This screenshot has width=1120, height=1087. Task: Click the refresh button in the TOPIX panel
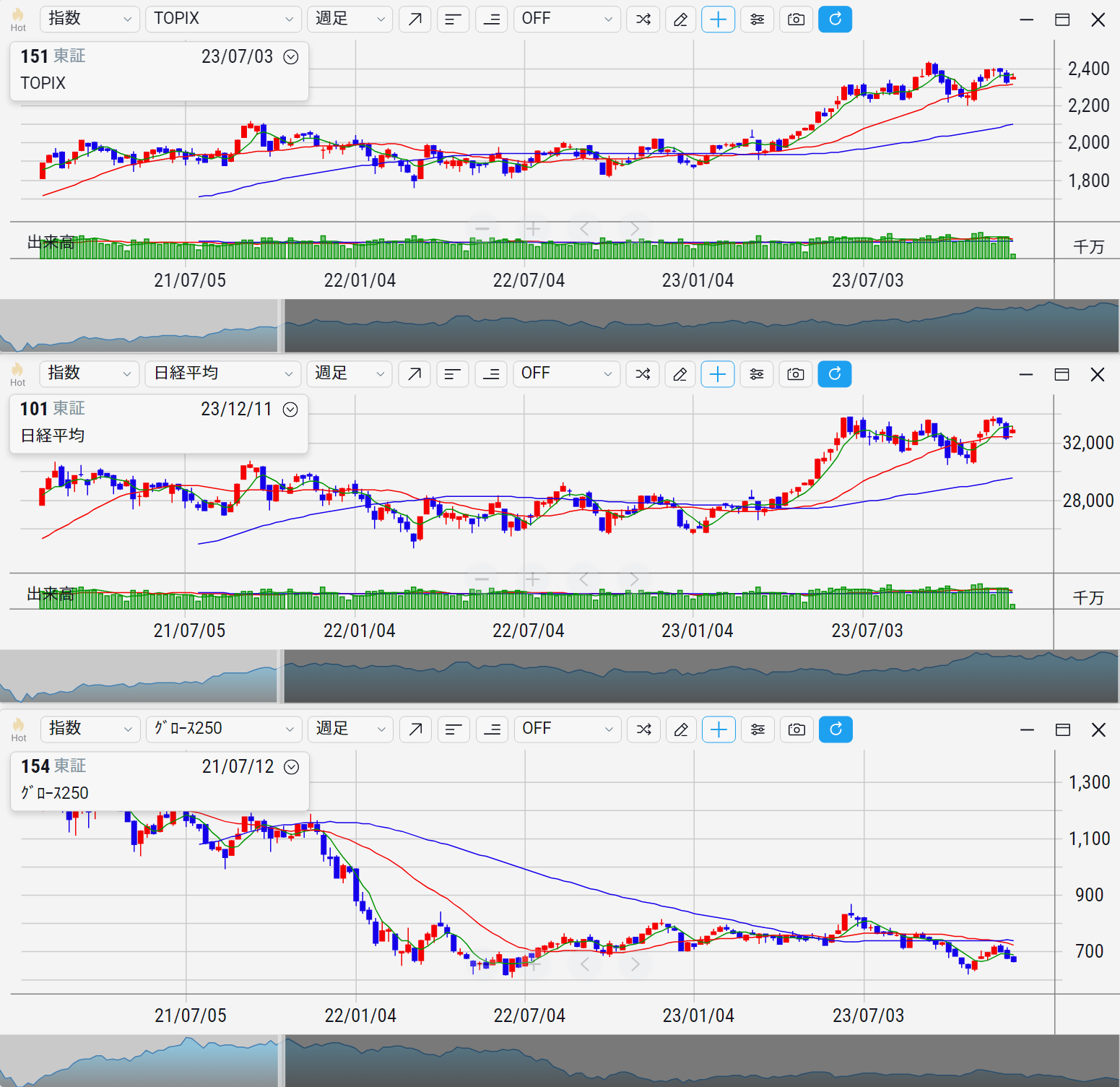tap(835, 20)
